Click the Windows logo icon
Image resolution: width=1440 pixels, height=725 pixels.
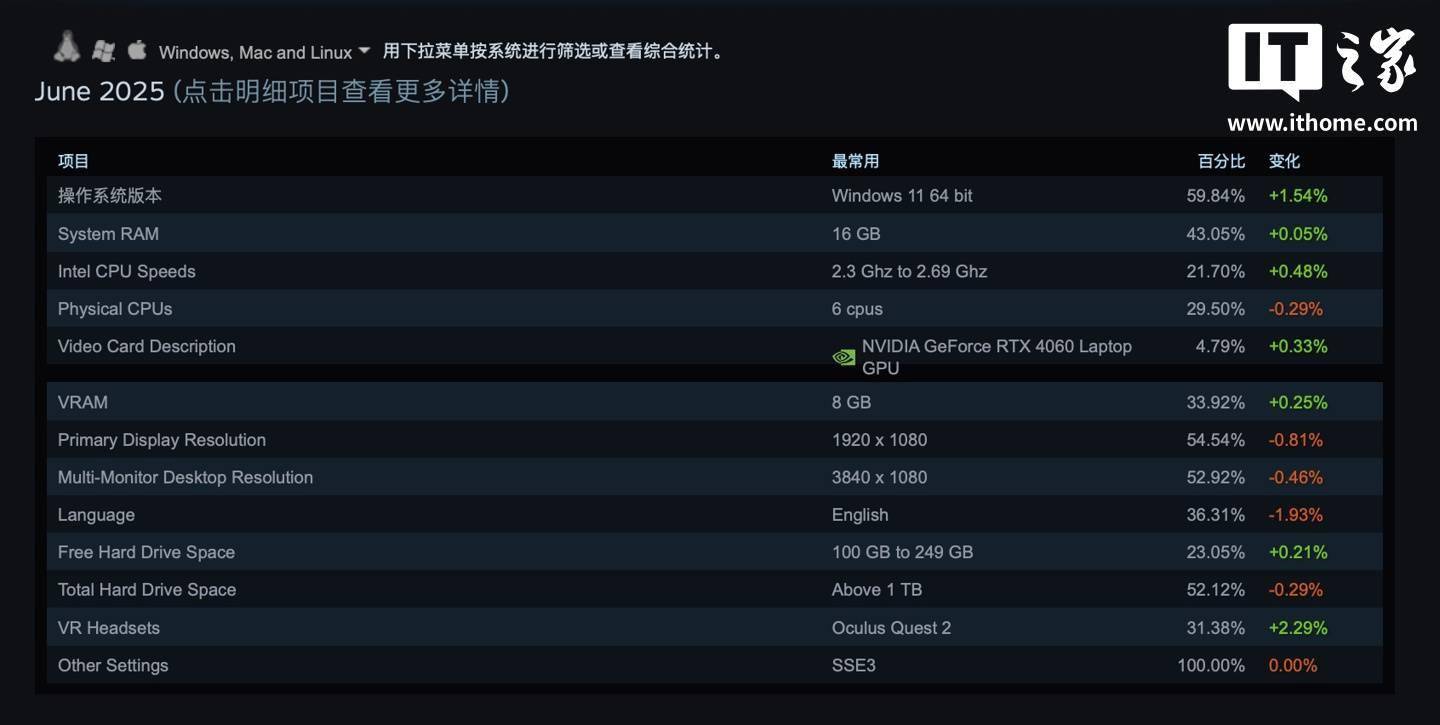pos(103,50)
